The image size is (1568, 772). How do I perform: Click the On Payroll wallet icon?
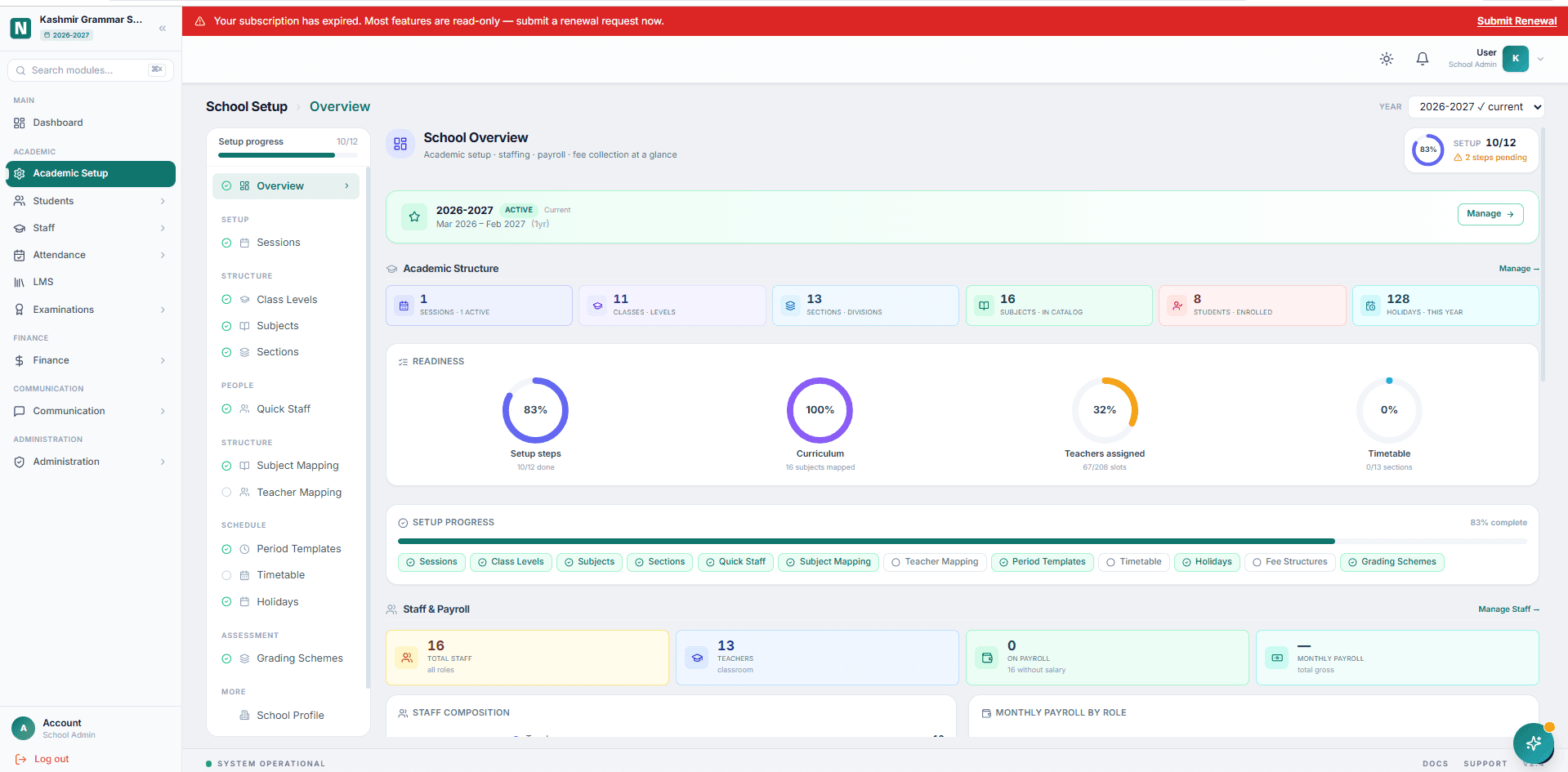pos(987,658)
